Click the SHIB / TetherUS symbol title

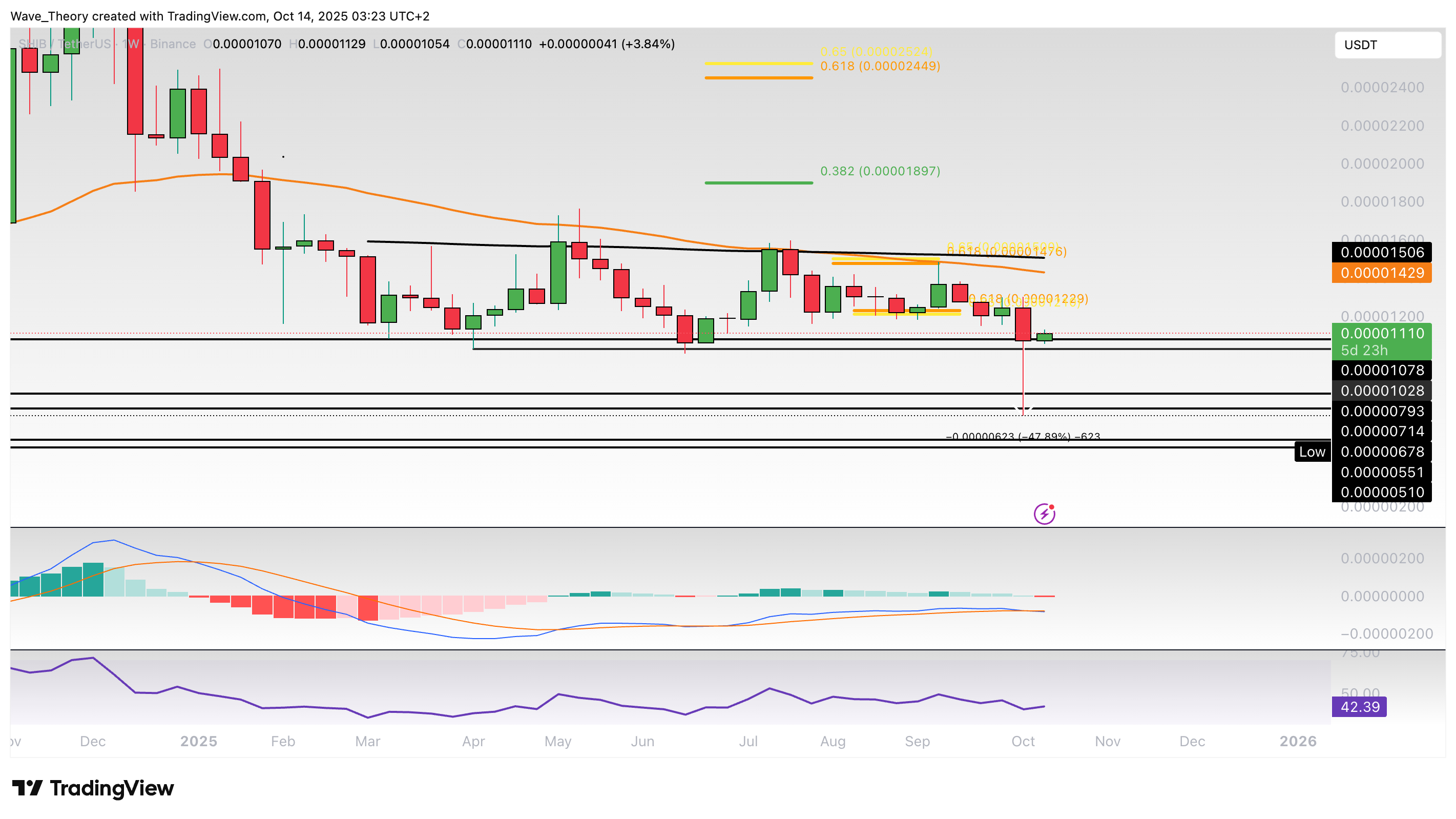pos(65,44)
